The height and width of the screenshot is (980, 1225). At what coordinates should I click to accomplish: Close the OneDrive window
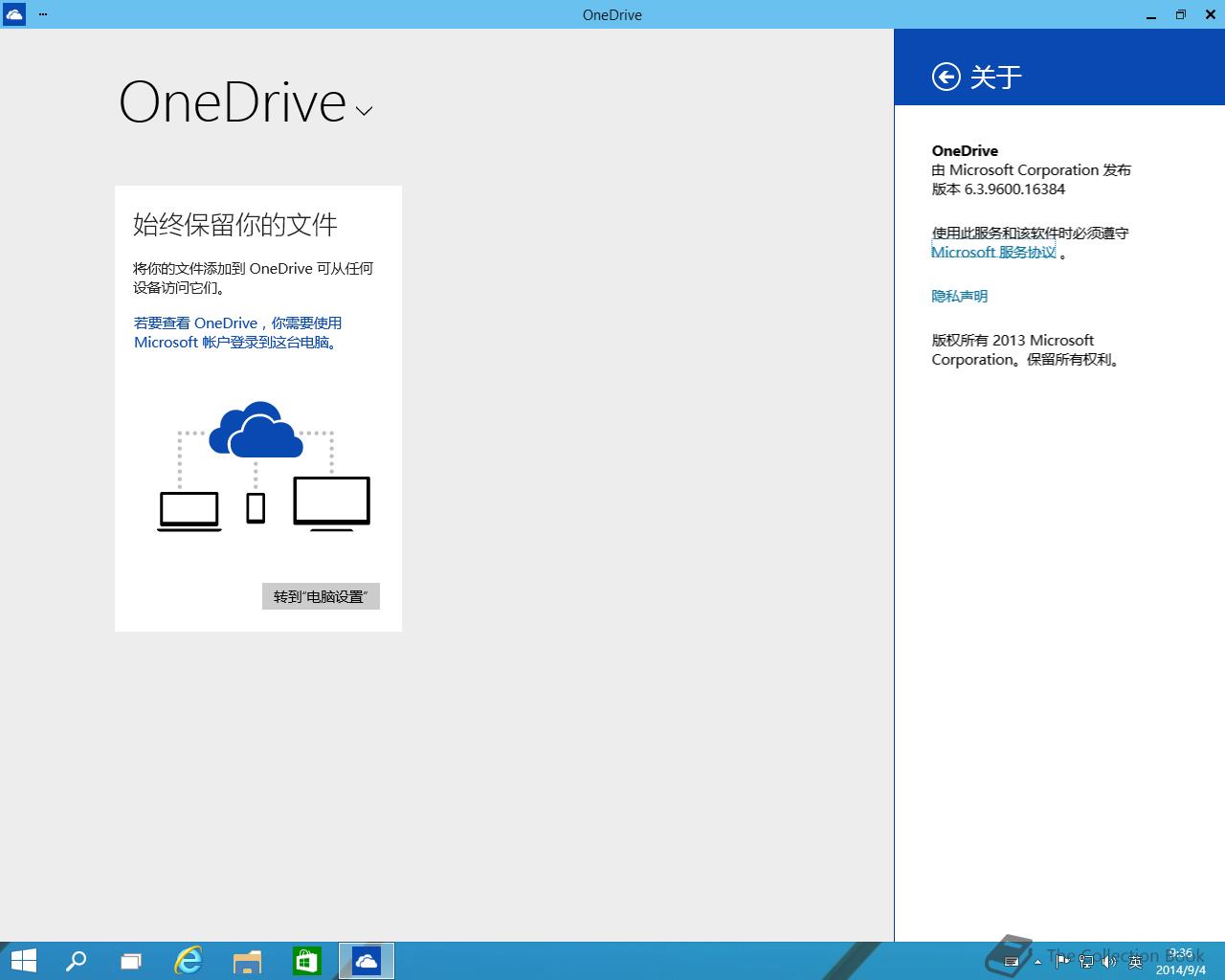pyautogui.click(x=1211, y=14)
